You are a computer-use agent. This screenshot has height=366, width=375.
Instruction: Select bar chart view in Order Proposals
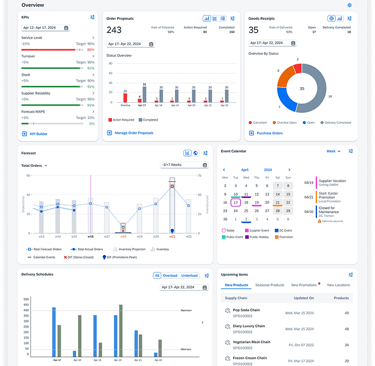pos(207,18)
